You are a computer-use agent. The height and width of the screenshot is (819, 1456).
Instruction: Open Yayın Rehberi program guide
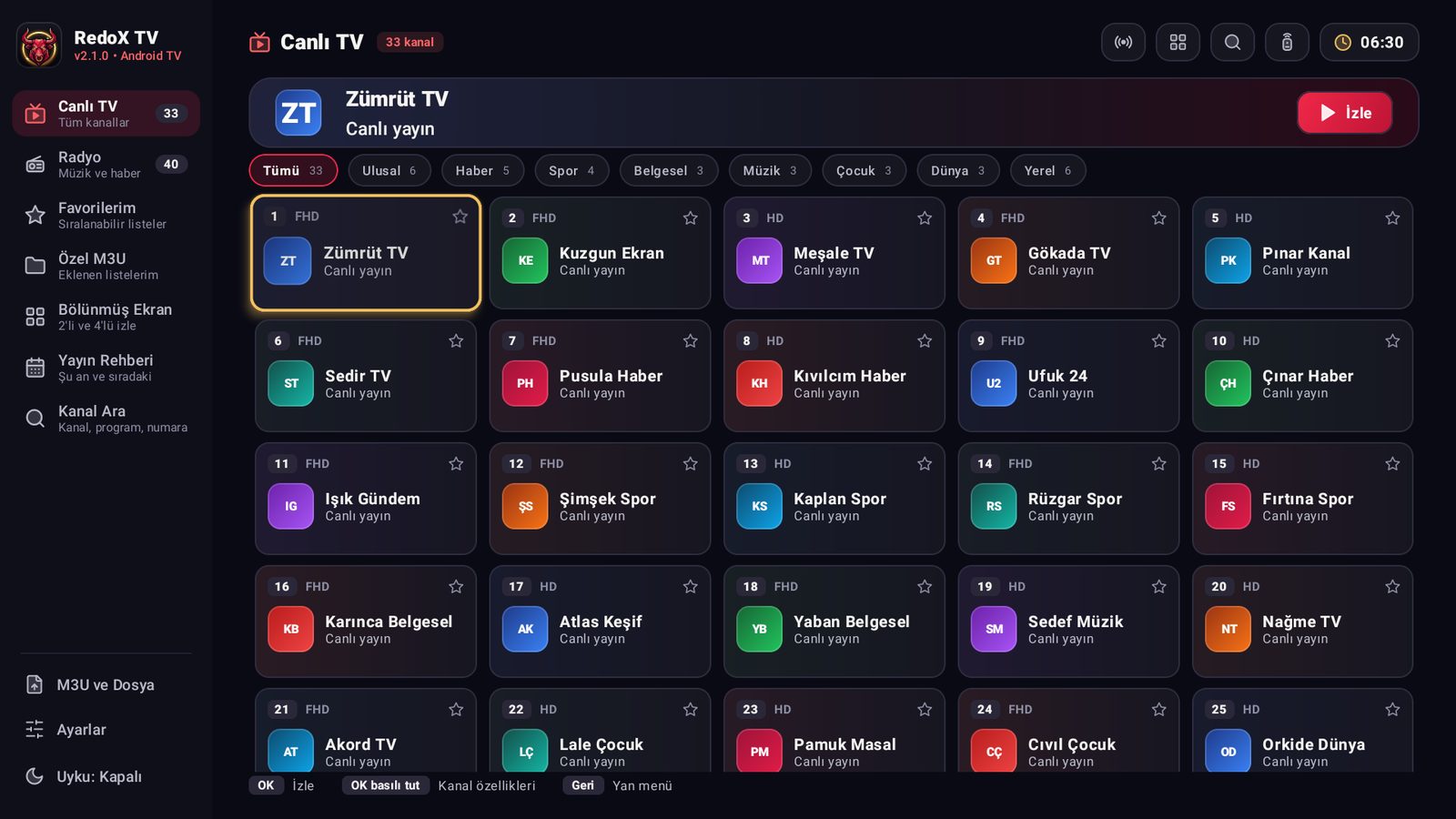tap(106, 368)
